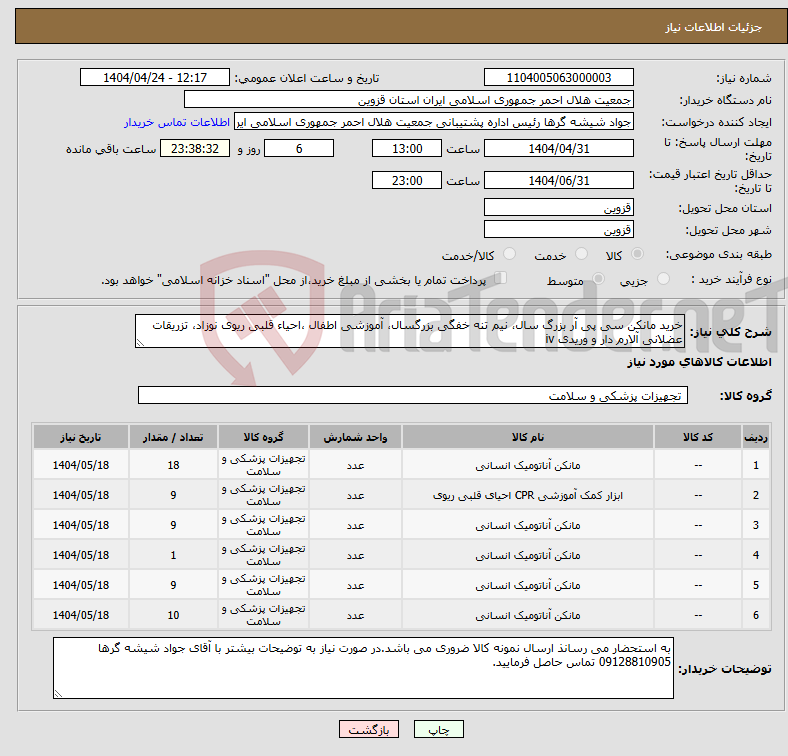Click the response deadline date 1404/04/31
This screenshot has height=756, width=788.
point(558,148)
